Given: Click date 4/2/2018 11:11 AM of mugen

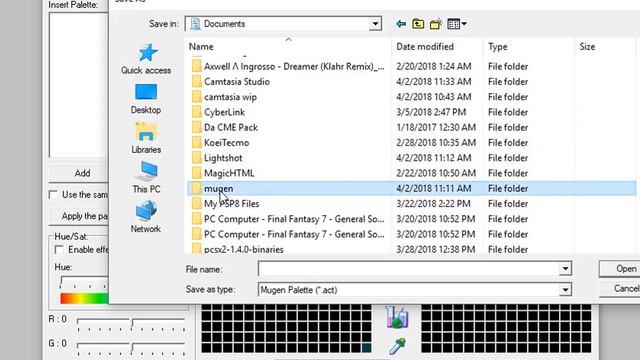Looking at the screenshot, I should coord(433,189).
